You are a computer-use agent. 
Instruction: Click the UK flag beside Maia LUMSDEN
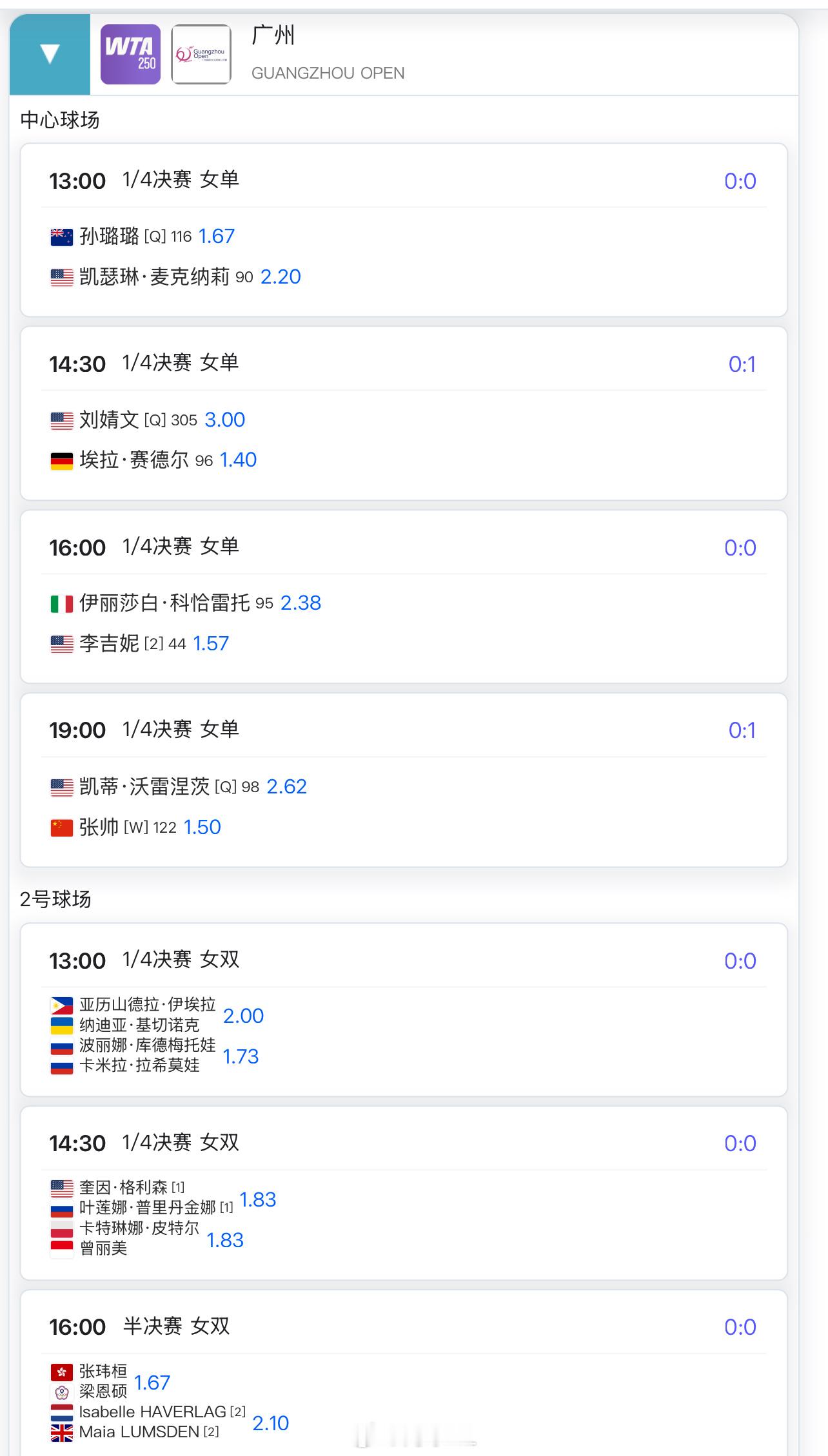[x=62, y=1432]
